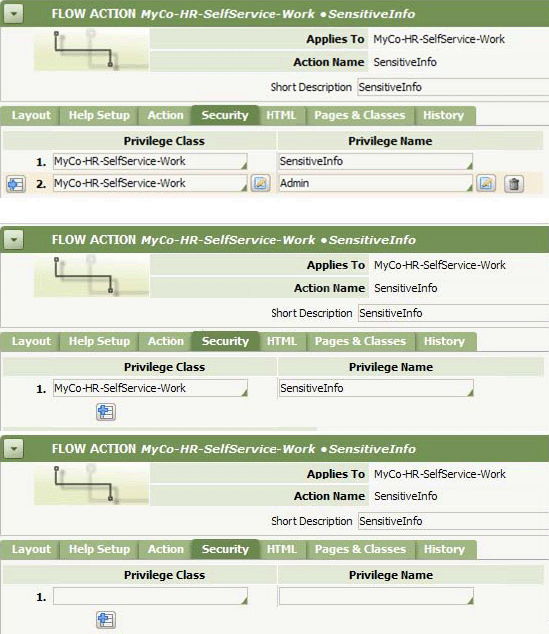Click the flow action diagram image in the top panel

pyautogui.click(x=91, y=50)
